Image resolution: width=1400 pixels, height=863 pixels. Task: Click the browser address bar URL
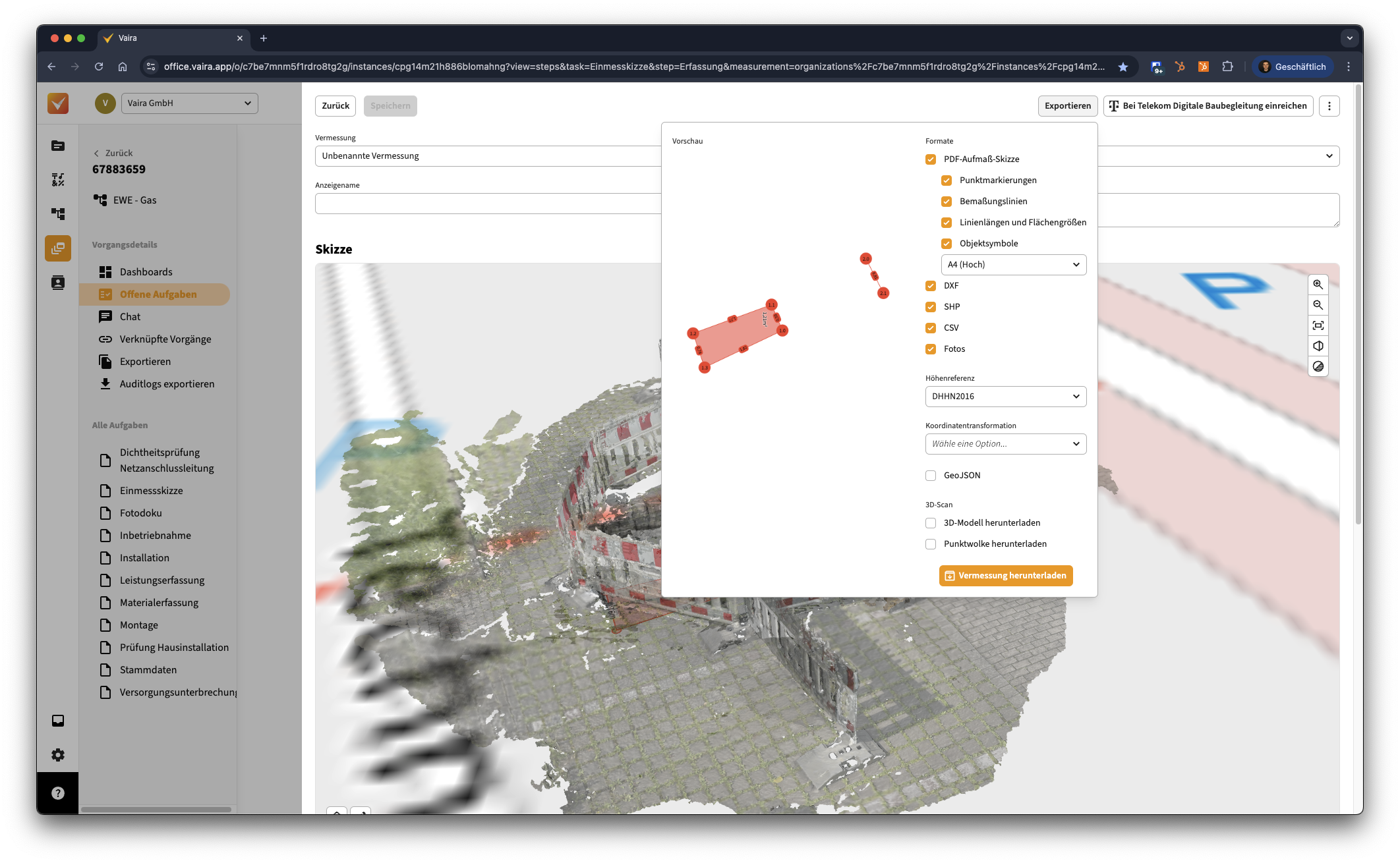(634, 67)
